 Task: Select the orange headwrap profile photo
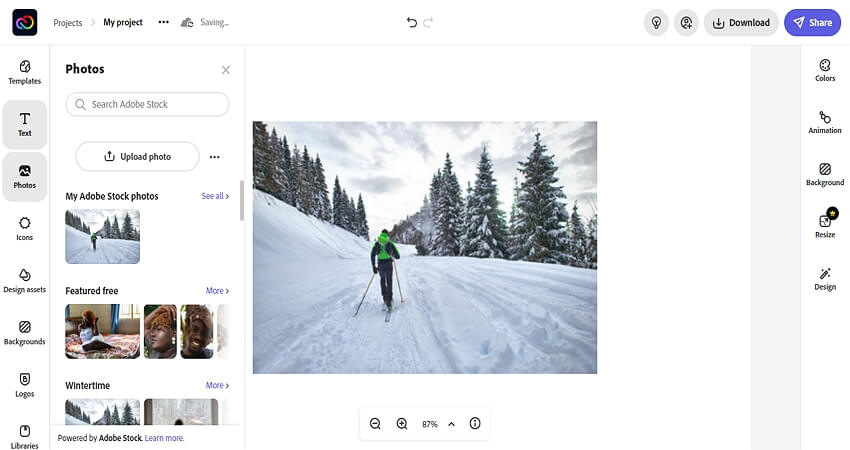[x=160, y=331]
